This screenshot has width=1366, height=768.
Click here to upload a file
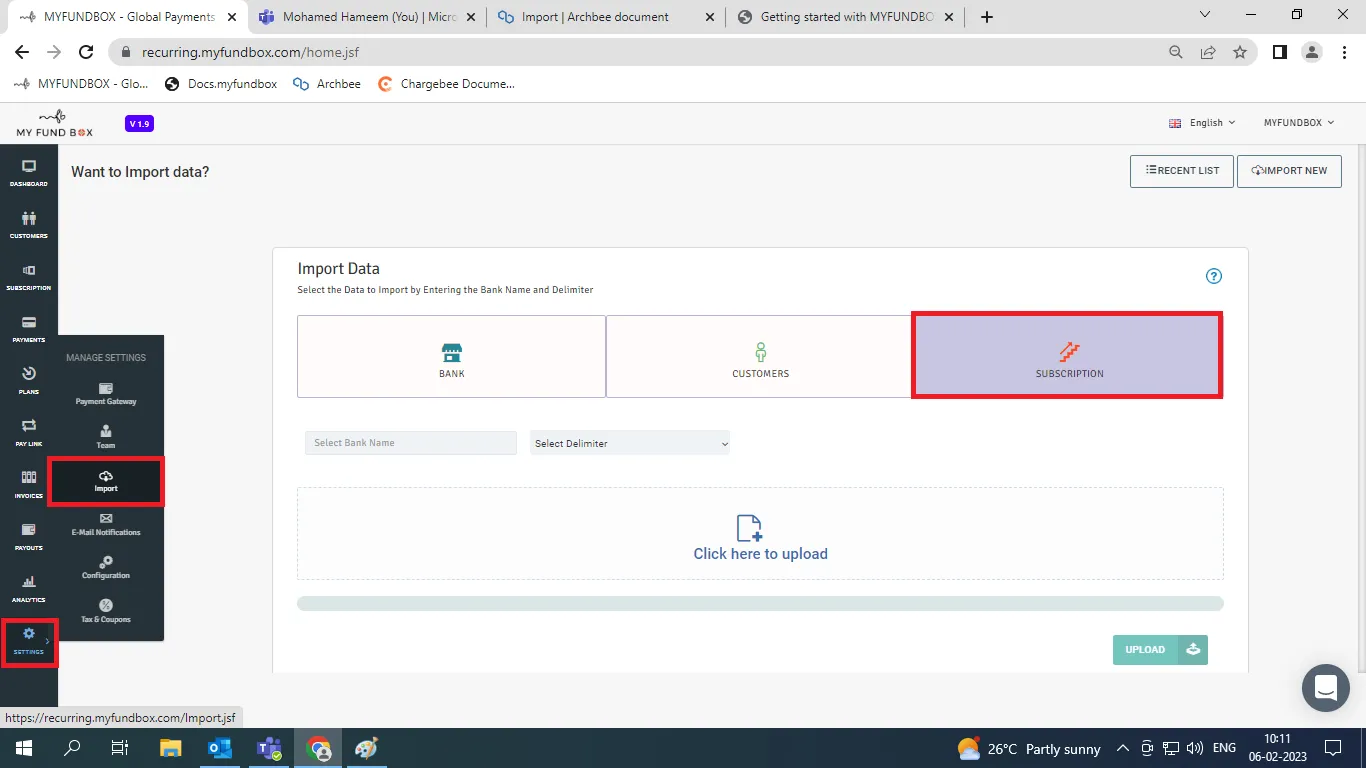[760, 534]
